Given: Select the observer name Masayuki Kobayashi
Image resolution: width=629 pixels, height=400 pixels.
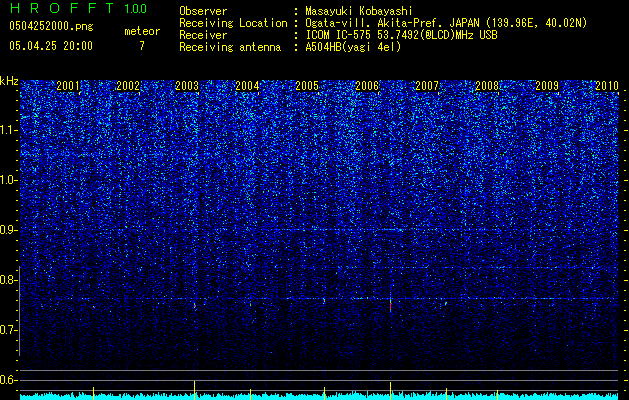Looking at the screenshot, I should click(359, 11).
